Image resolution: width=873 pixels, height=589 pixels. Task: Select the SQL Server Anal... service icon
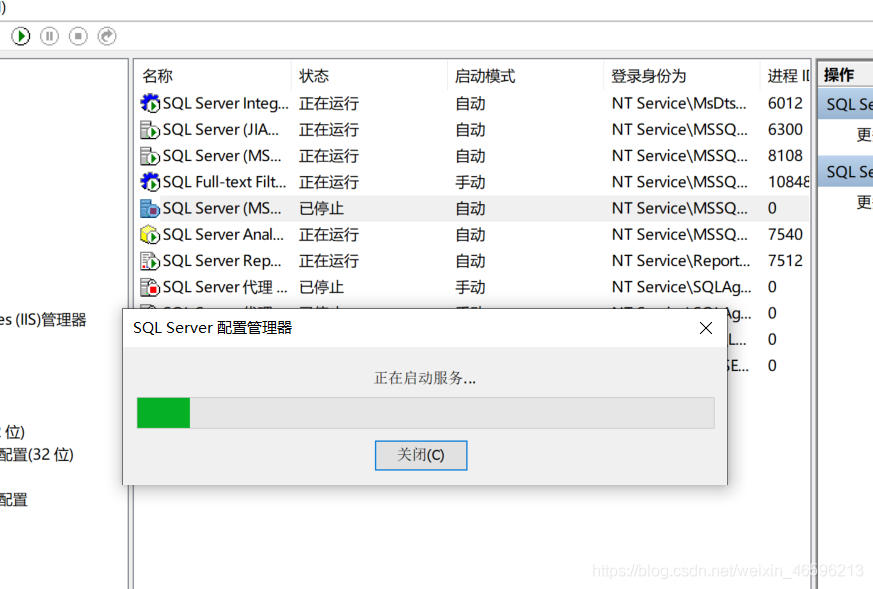pyautogui.click(x=150, y=234)
